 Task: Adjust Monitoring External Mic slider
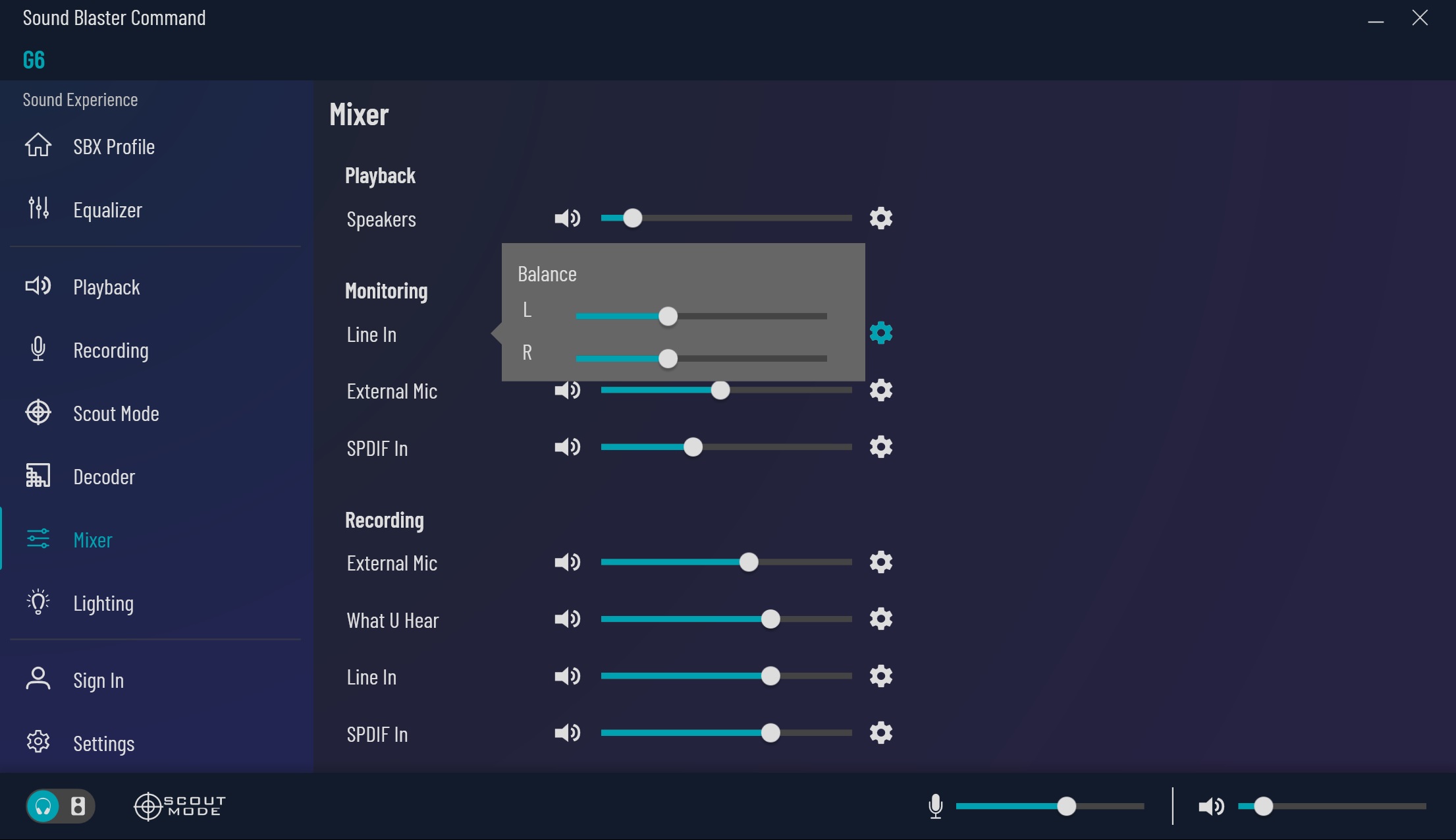(x=720, y=390)
